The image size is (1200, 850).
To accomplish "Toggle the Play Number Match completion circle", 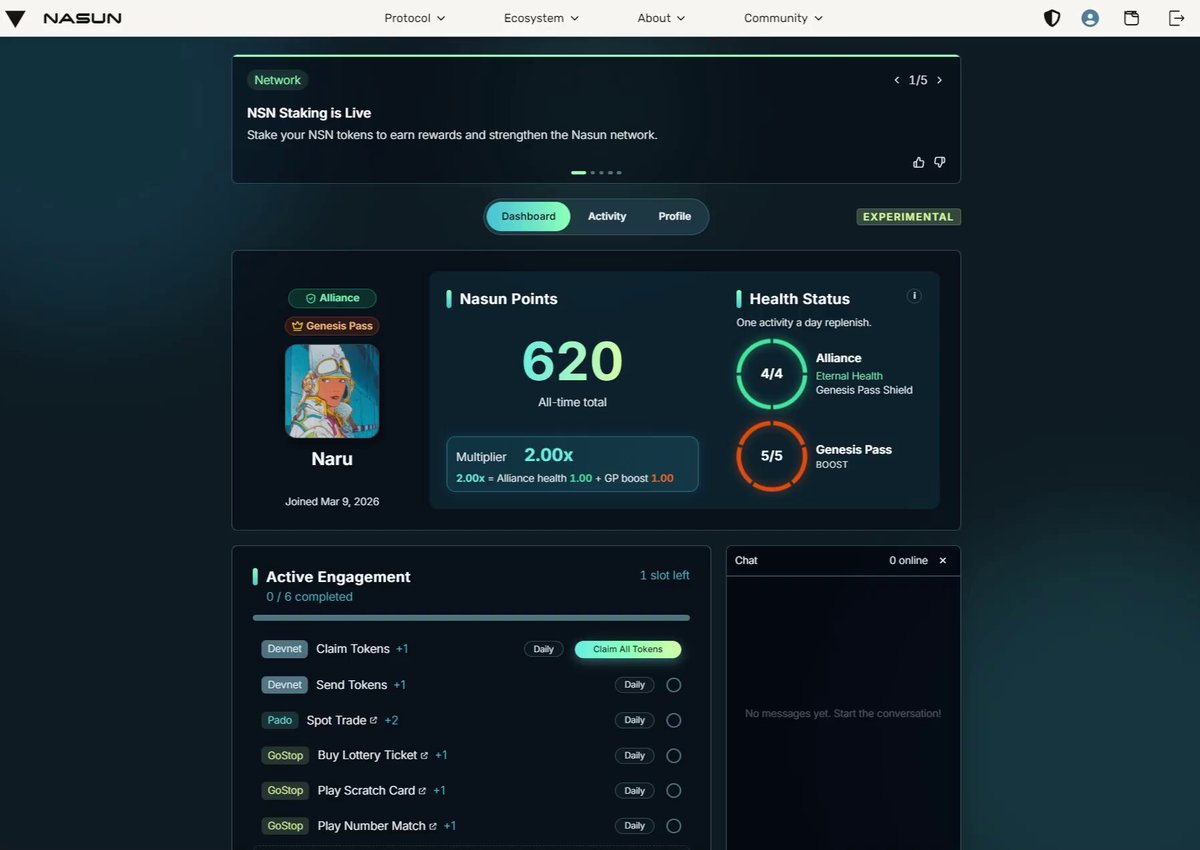I will (x=674, y=826).
